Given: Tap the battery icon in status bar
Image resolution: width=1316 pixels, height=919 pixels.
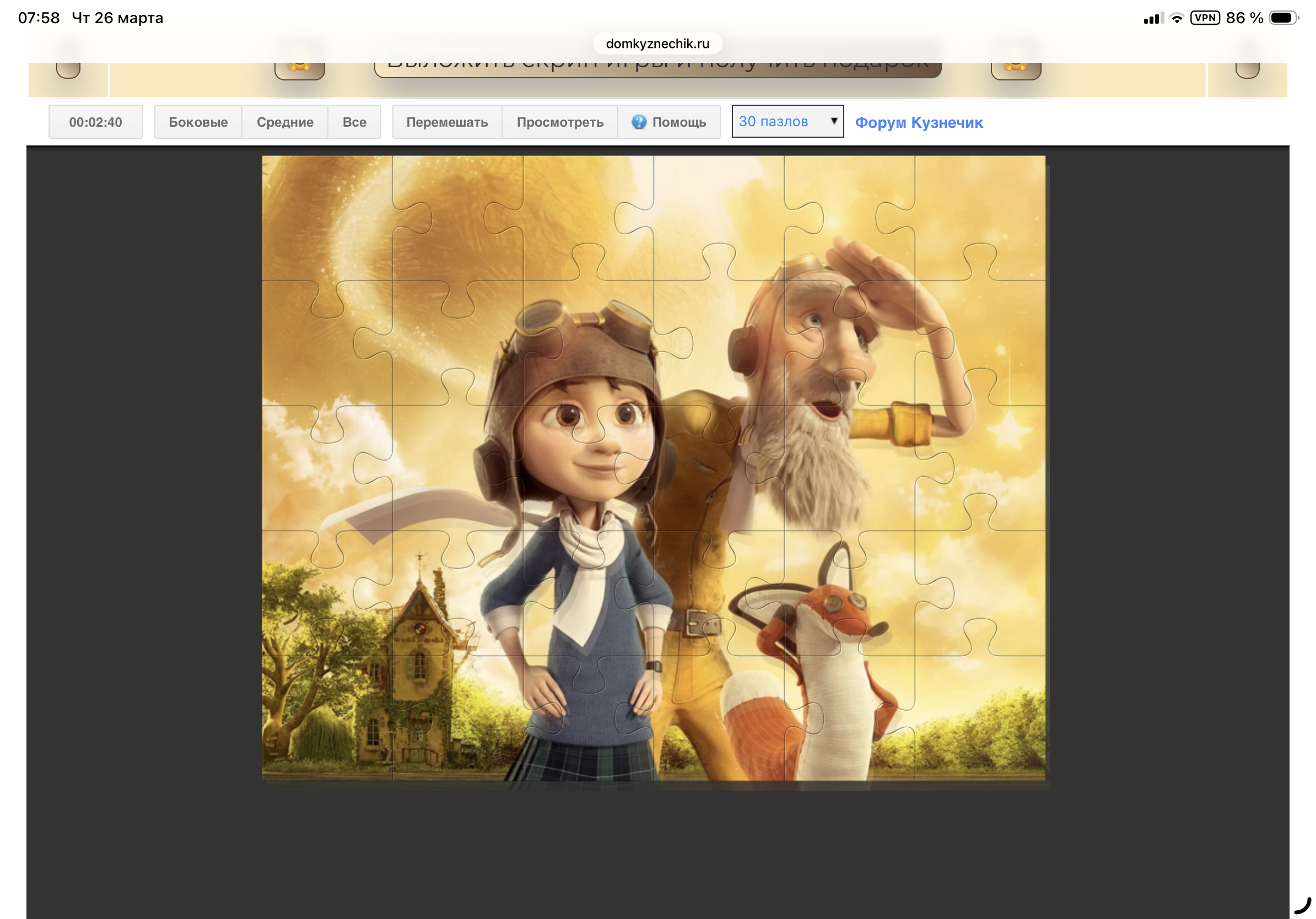Looking at the screenshot, I should click(1283, 18).
